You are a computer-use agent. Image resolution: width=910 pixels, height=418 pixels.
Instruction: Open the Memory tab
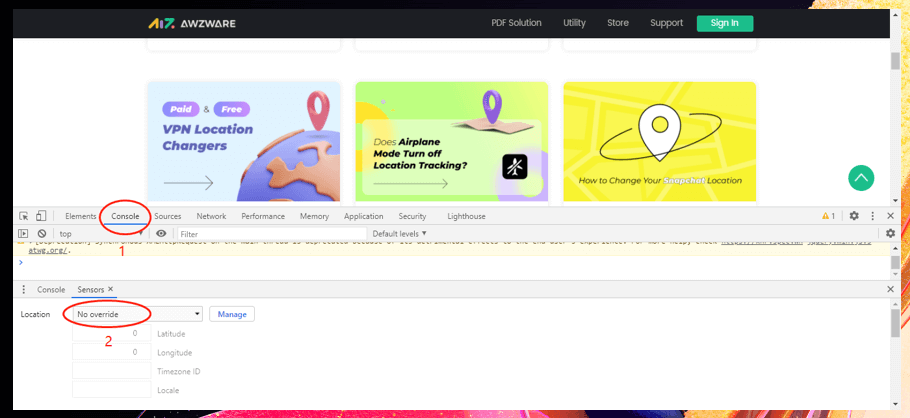click(x=315, y=216)
